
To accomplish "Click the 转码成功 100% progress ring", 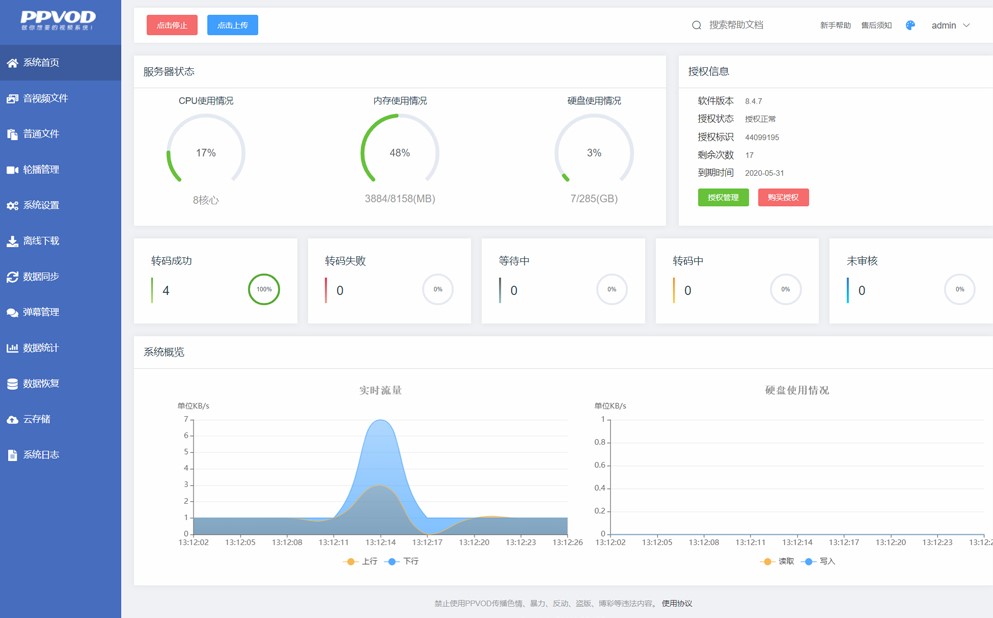I will 264,290.
